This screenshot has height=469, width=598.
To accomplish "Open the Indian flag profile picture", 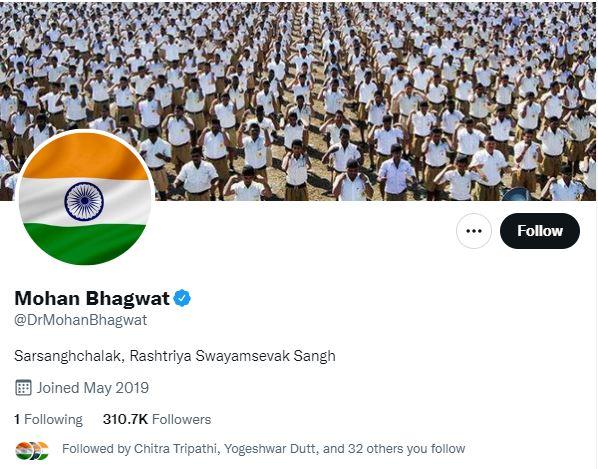I will pos(85,198).
